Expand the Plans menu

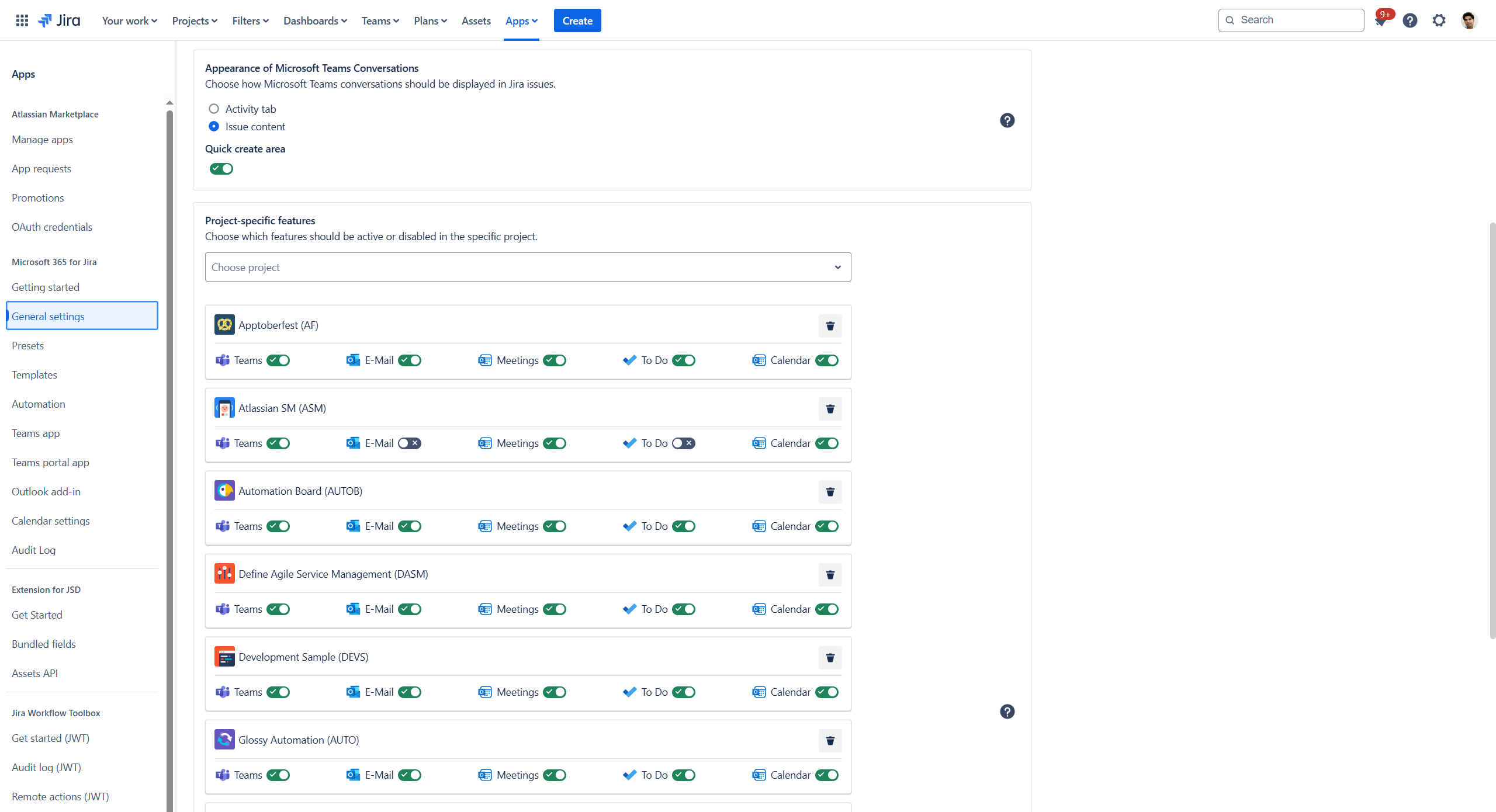pyautogui.click(x=431, y=20)
